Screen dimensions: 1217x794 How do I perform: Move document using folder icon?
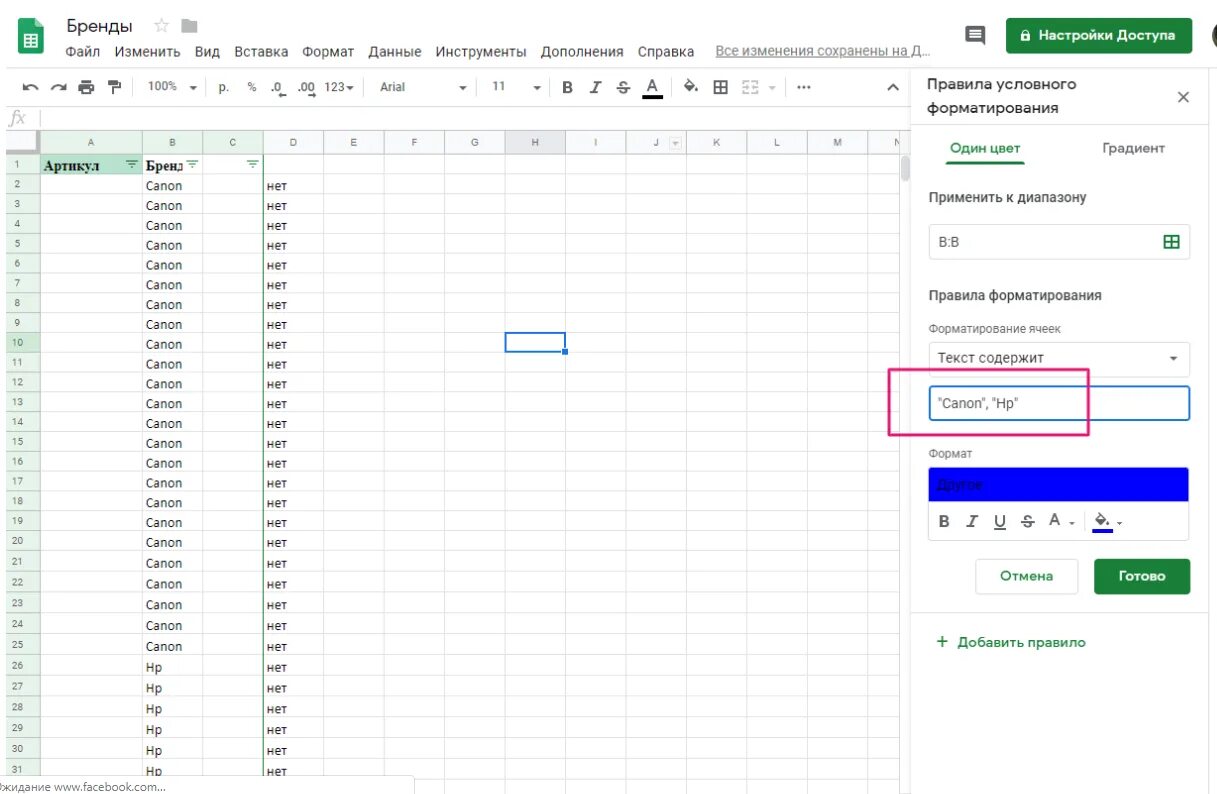click(189, 26)
